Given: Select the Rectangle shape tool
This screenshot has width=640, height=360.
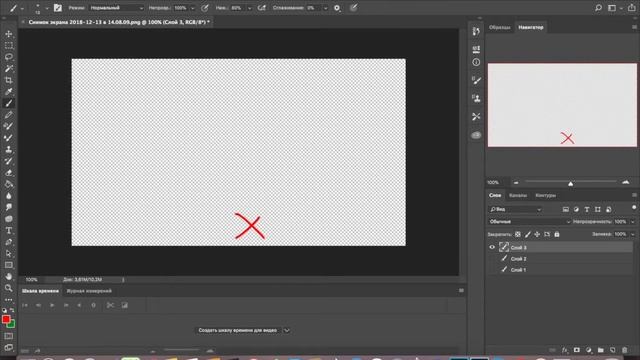Looking at the screenshot, I should point(9,265).
